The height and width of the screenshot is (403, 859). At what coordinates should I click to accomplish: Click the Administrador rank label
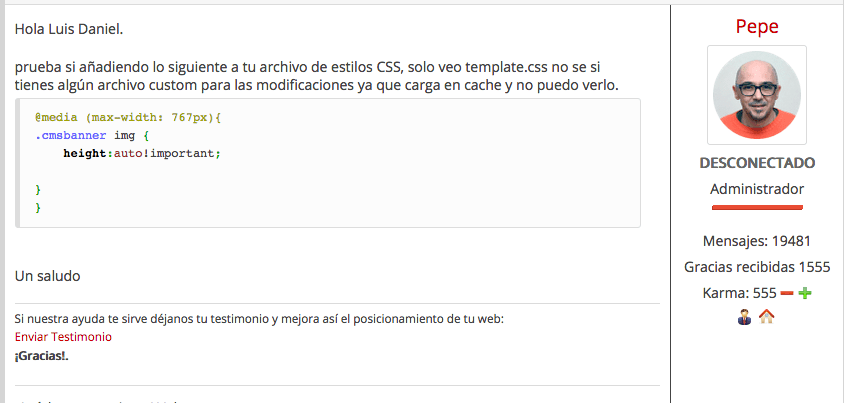click(757, 189)
